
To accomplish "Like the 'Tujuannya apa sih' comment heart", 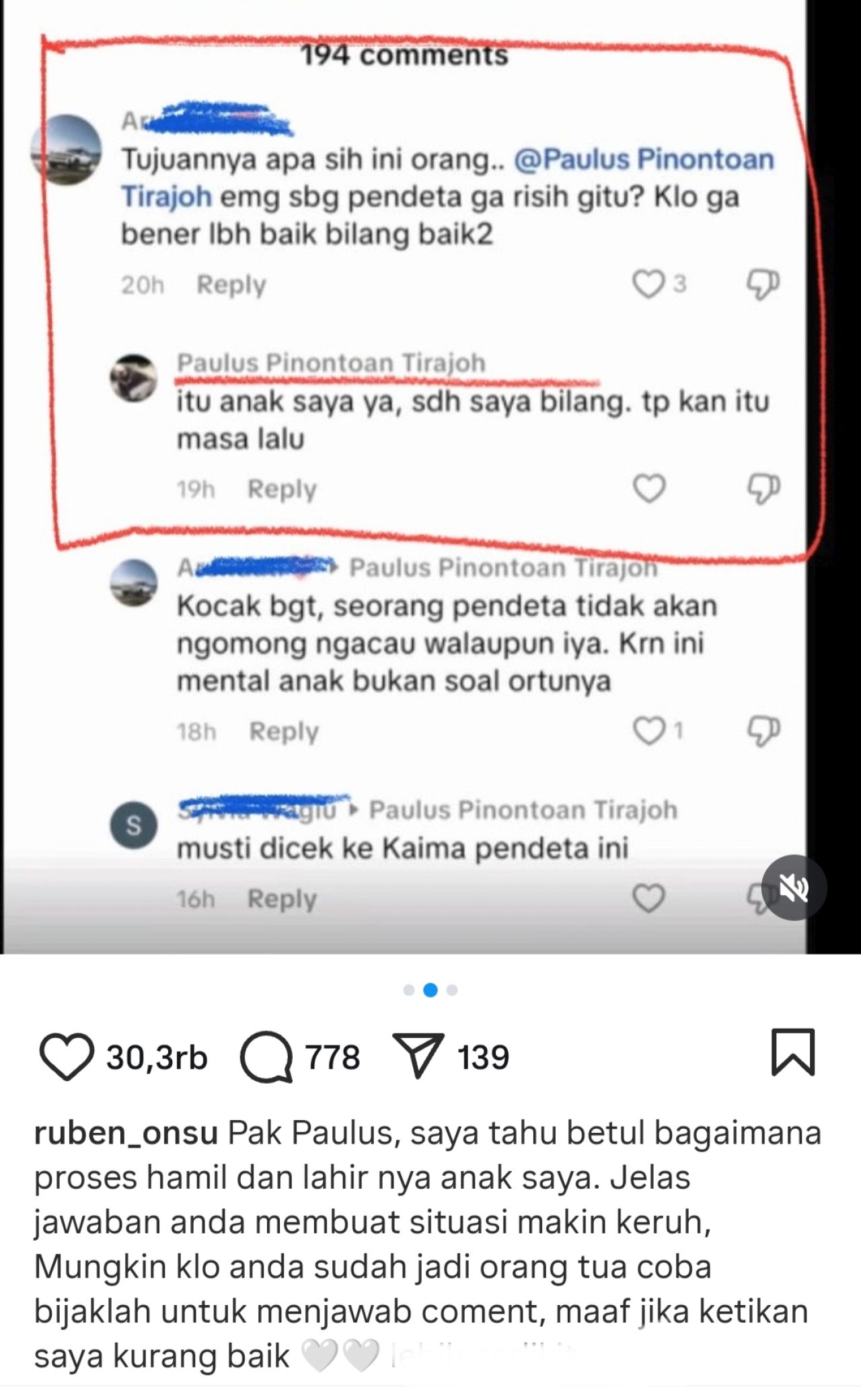I will pyautogui.click(x=648, y=284).
